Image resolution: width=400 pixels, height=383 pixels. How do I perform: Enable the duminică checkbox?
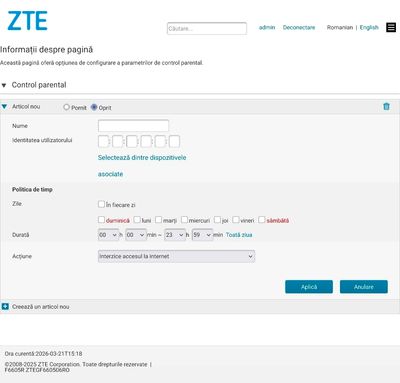point(101,220)
